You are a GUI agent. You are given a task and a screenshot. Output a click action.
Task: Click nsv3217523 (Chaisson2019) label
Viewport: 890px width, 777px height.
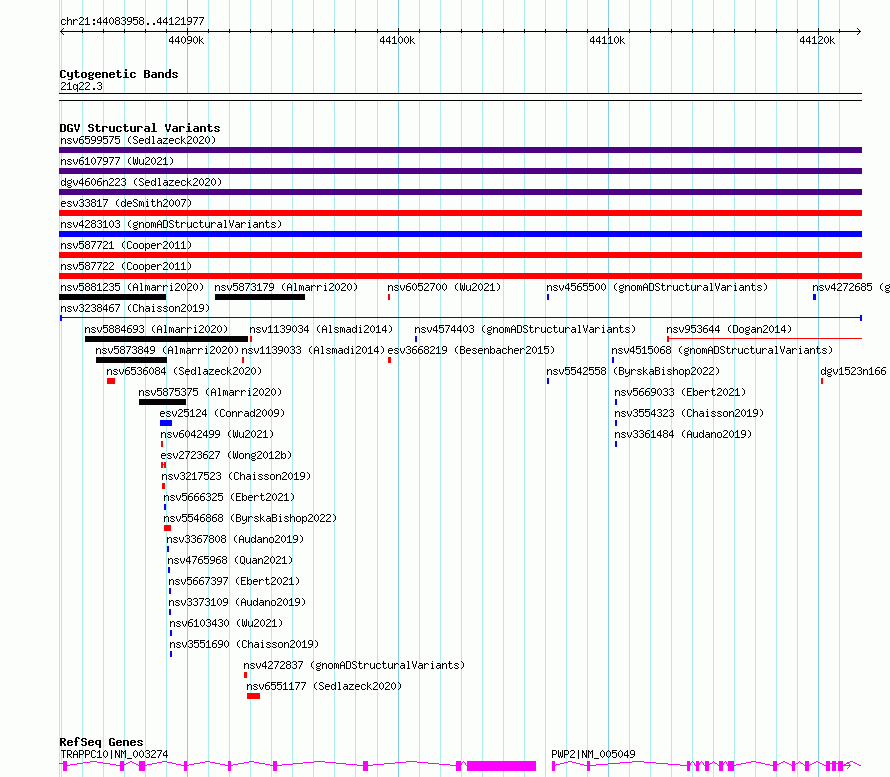tap(236, 476)
